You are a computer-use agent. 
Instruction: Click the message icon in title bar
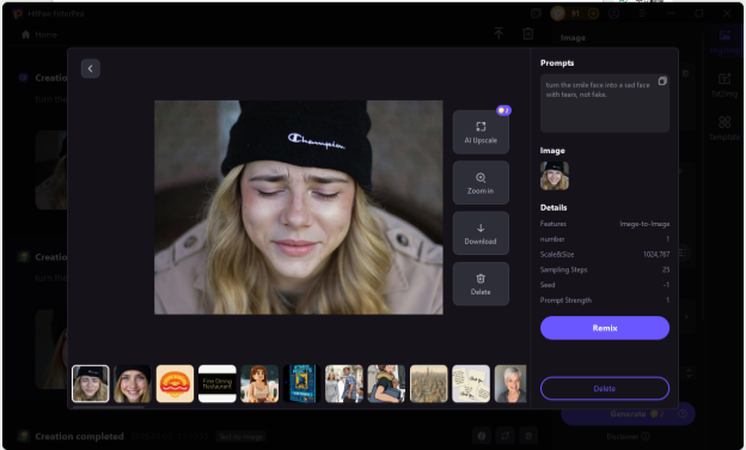pyautogui.click(x=536, y=13)
